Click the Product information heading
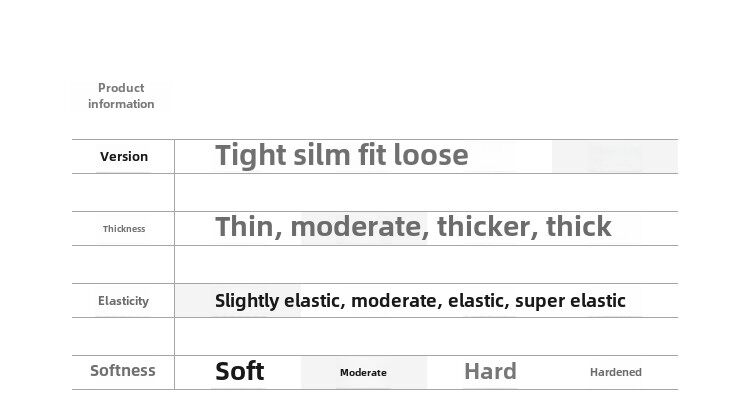Image resolution: width=750 pixels, height=420 pixels. 121,96
